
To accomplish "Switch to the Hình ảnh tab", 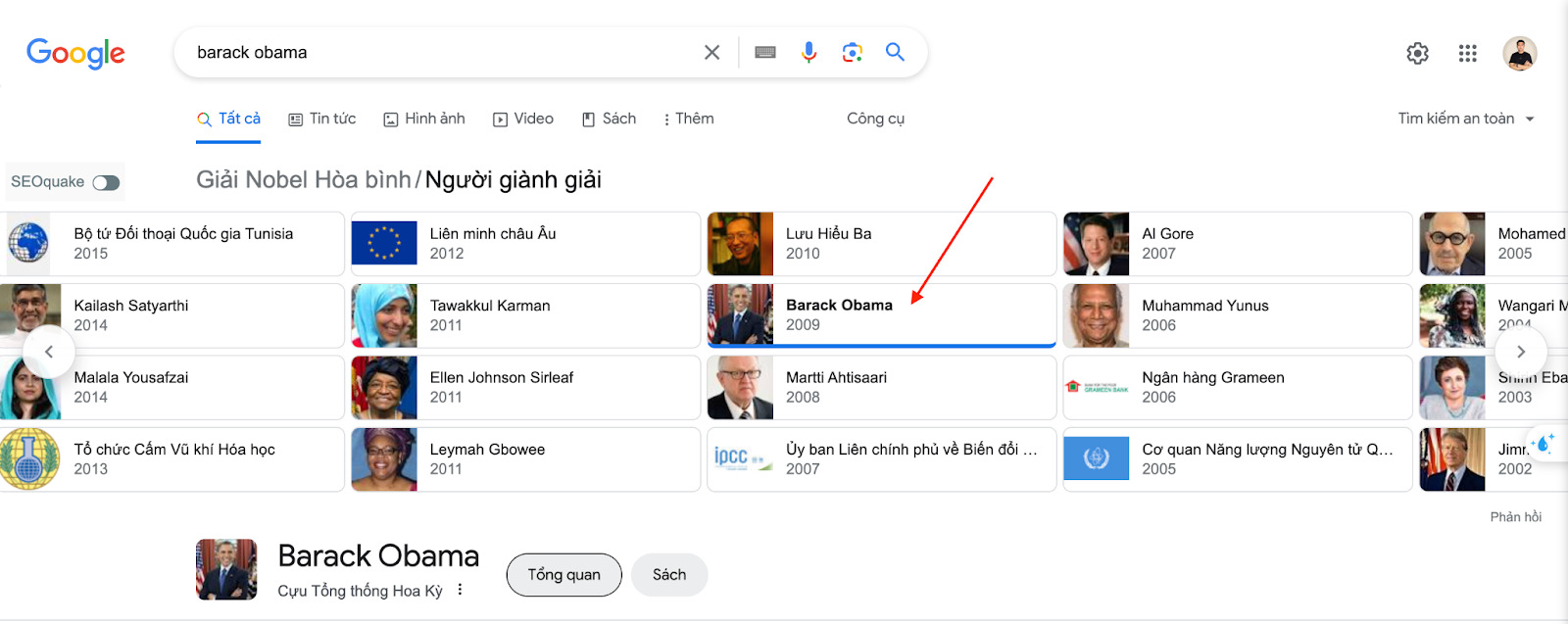I will [424, 119].
